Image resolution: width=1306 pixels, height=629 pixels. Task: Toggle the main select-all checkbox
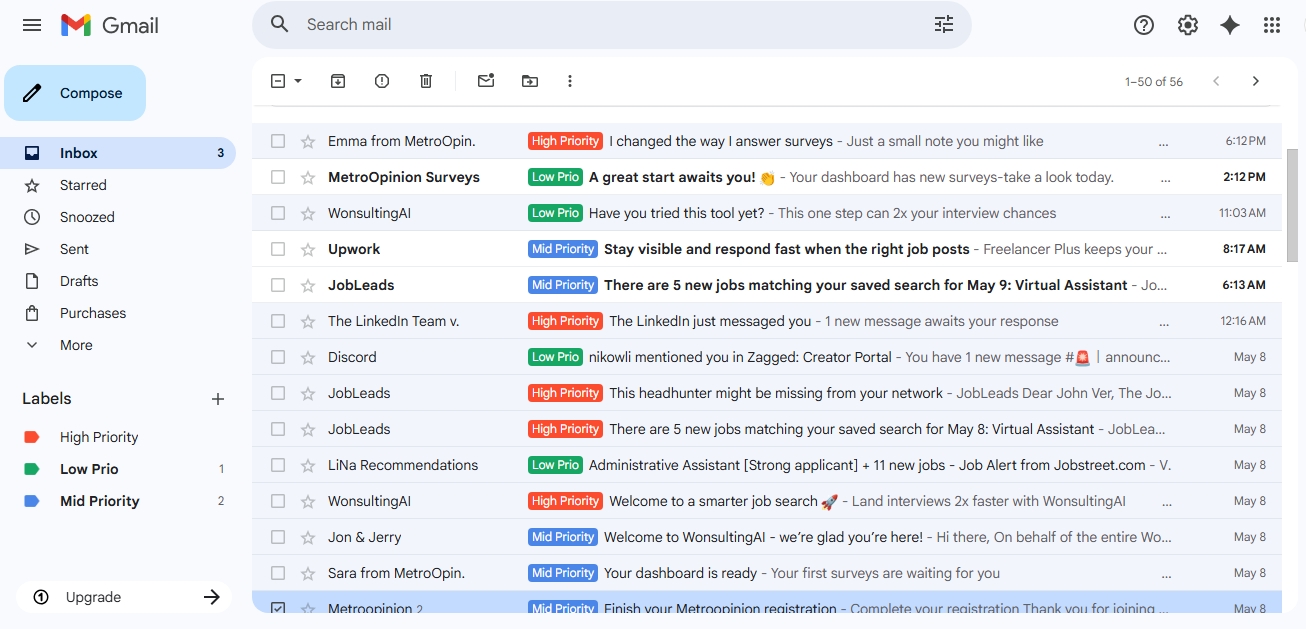coord(278,81)
